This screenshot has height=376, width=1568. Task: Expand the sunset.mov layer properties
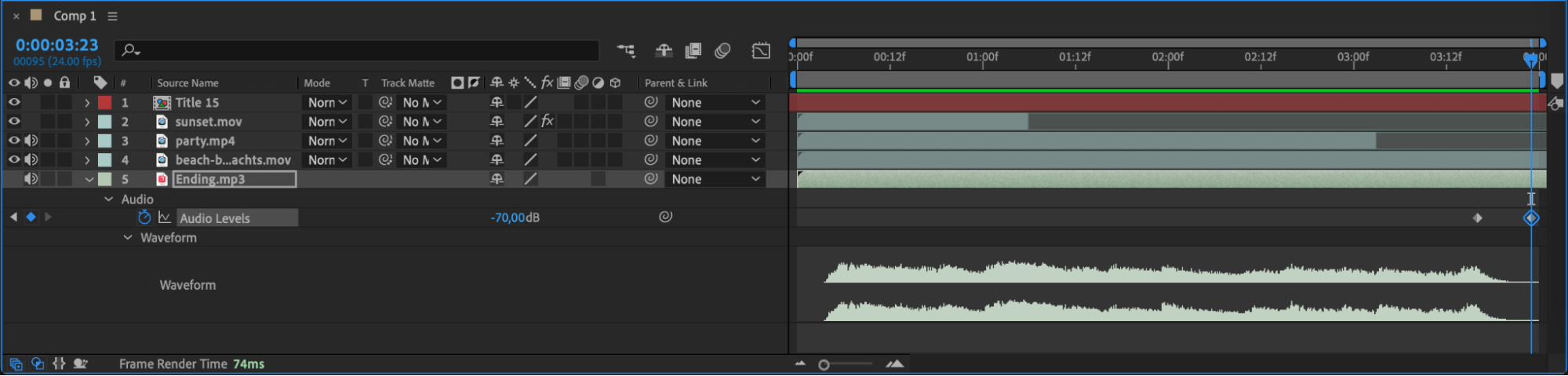coord(87,122)
